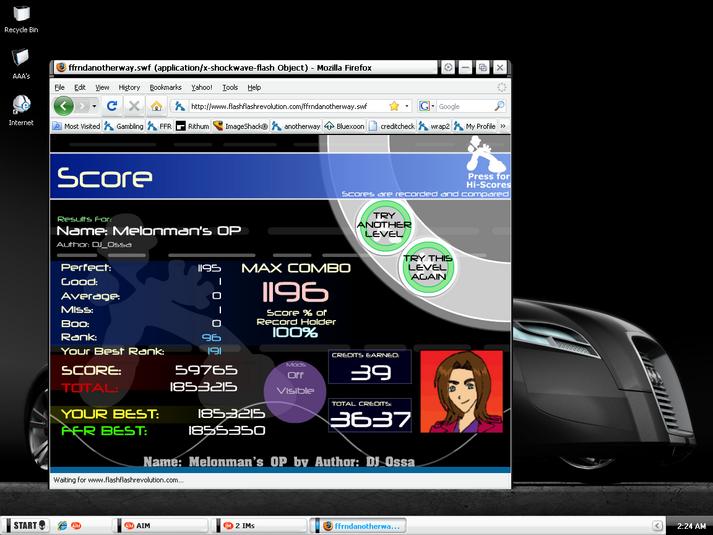Screen dimensions: 713x535
Task: Switch to the AIM taskbar window
Action: tap(161, 525)
